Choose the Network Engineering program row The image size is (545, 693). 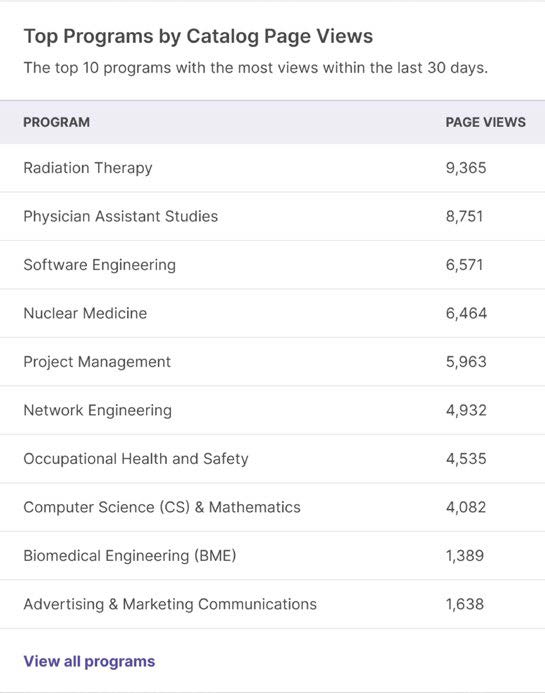pyautogui.click(x=272, y=410)
